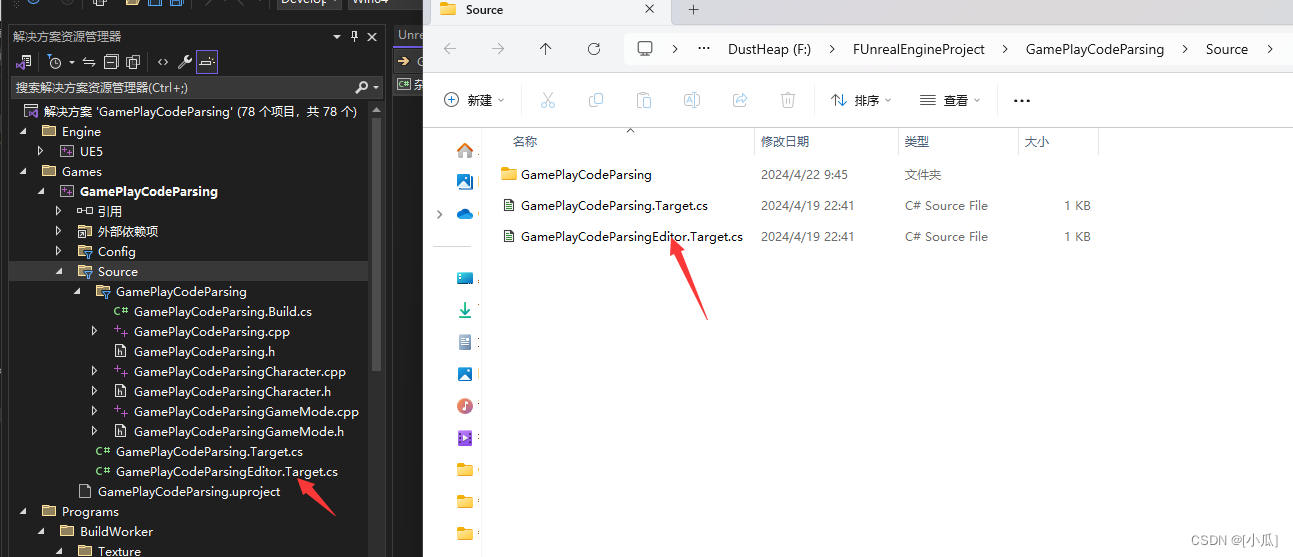1293x557 pixels.
Task: Select GamePlayCodeParsingEditor.Target.cs in File Explorer list
Action: tap(631, 236)
